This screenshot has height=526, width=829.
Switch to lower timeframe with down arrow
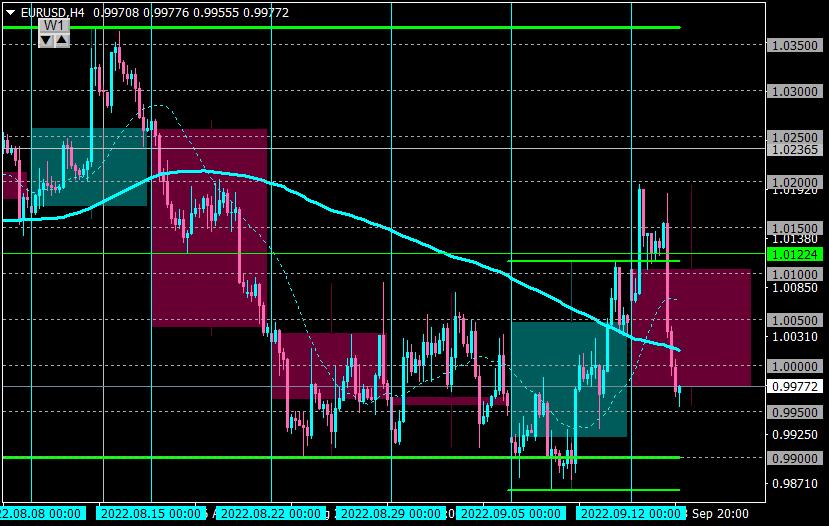pyautogui.click(x=46, y=40)
